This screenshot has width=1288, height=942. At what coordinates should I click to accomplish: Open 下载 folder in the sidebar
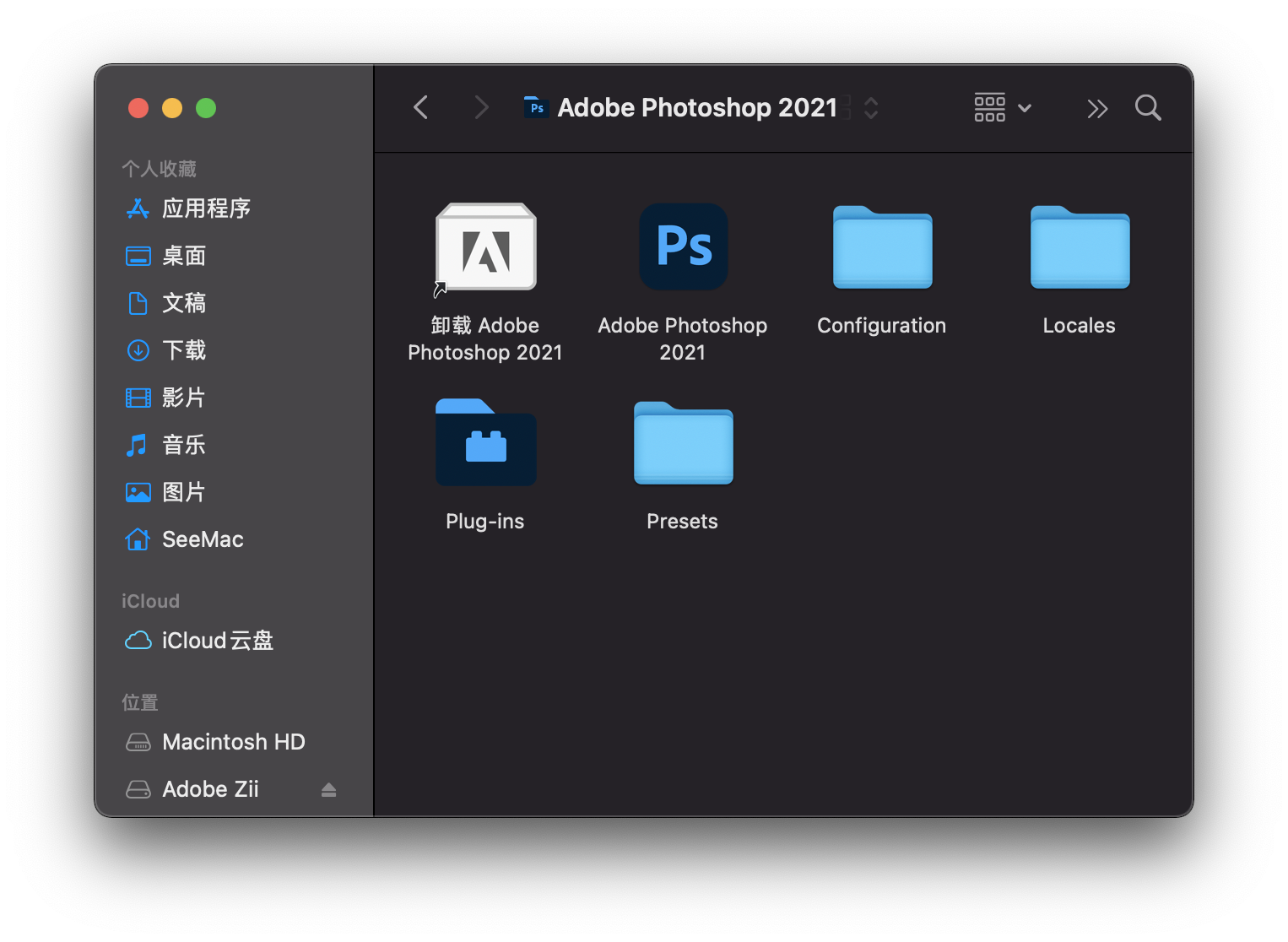pyautogui.click(x=184, y=350)
